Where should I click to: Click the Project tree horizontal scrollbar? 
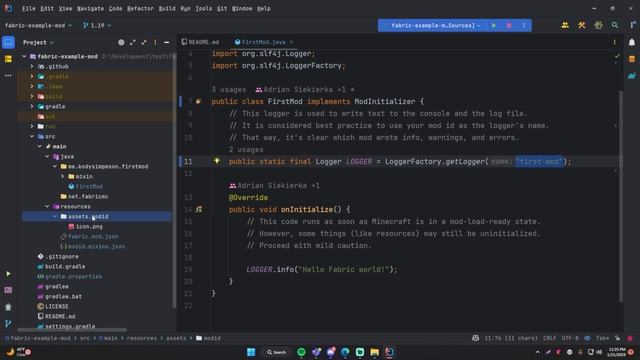tap(72, 330)
